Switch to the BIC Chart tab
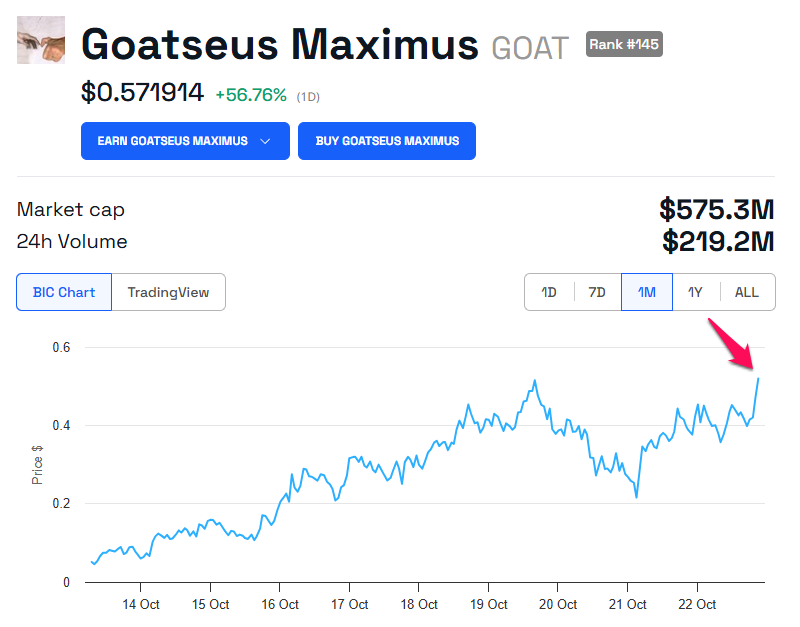This screenshot has height=627, width=800. coord(64,292)
